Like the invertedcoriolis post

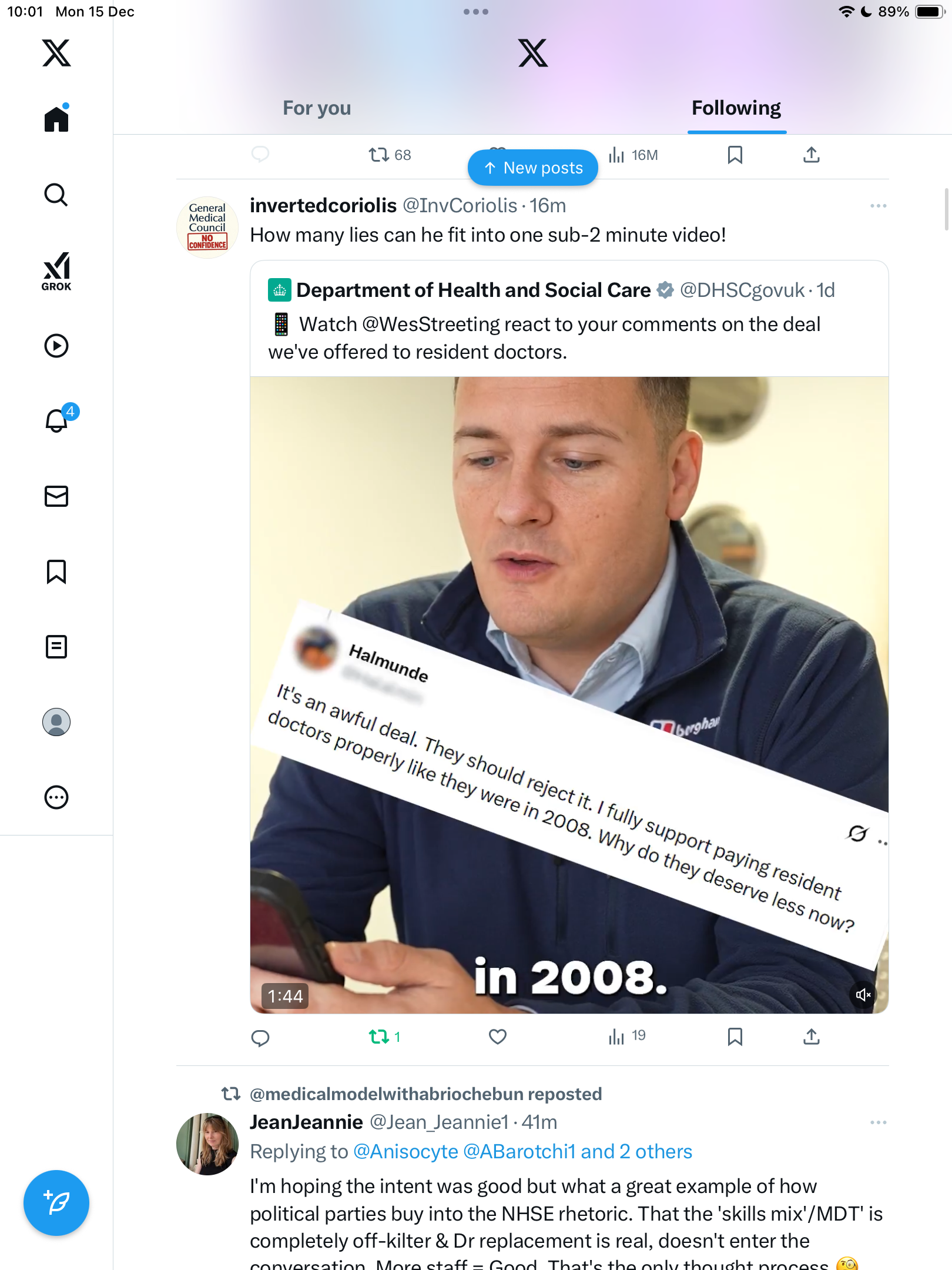click(x=498, y=1037)
